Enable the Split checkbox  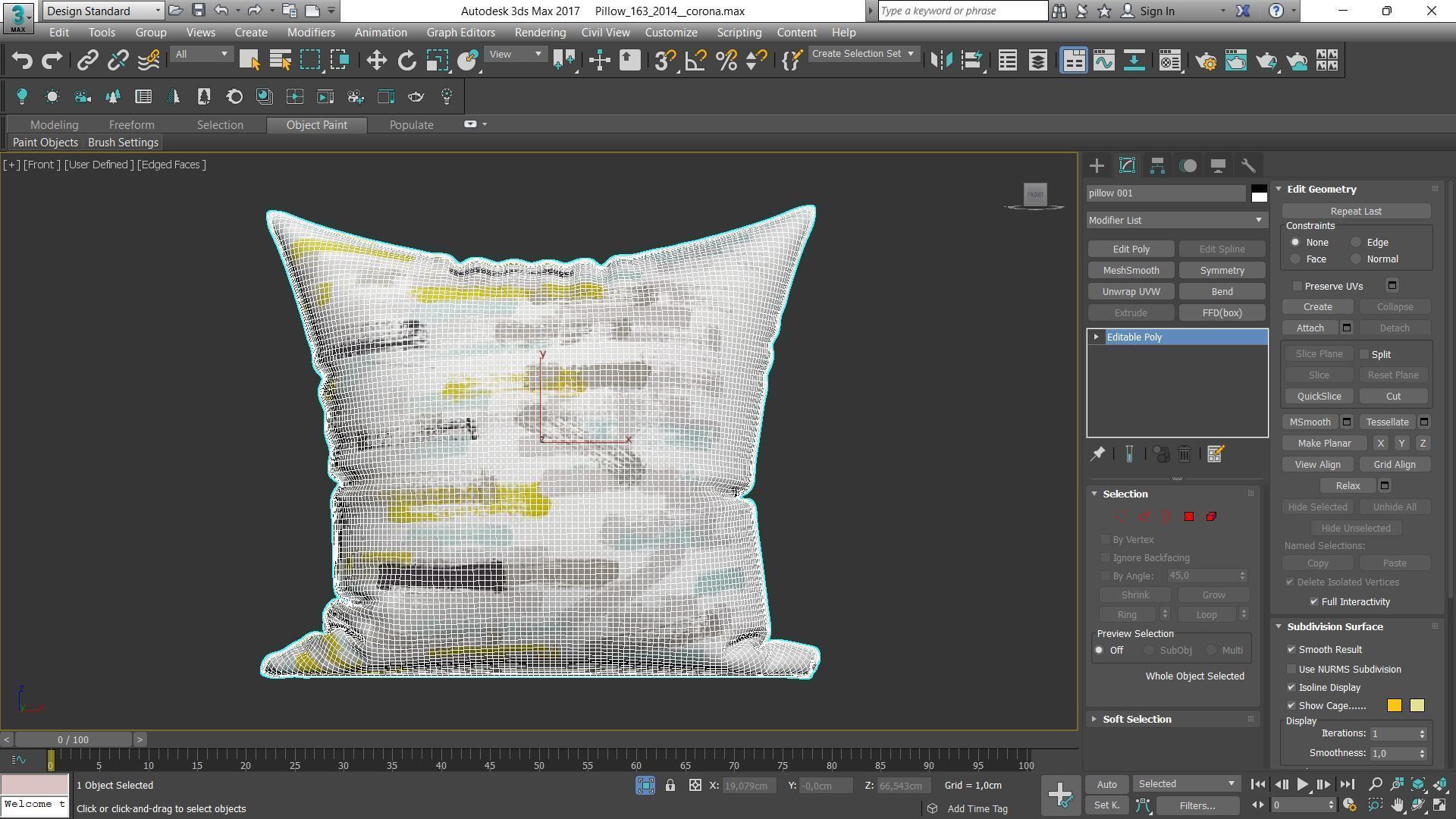[1364, 354]
